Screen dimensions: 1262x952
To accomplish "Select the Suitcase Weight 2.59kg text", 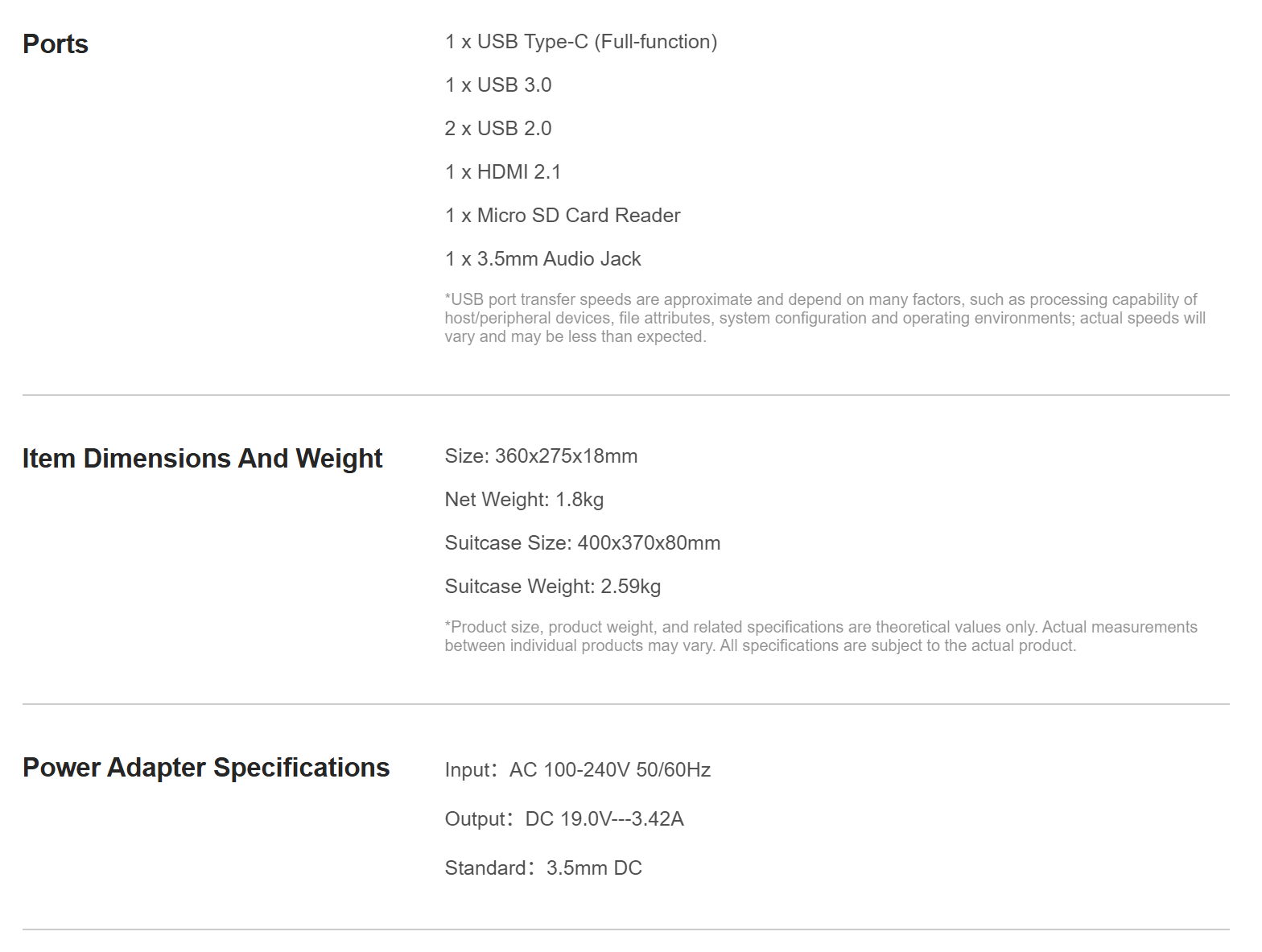I will (552, 587).
